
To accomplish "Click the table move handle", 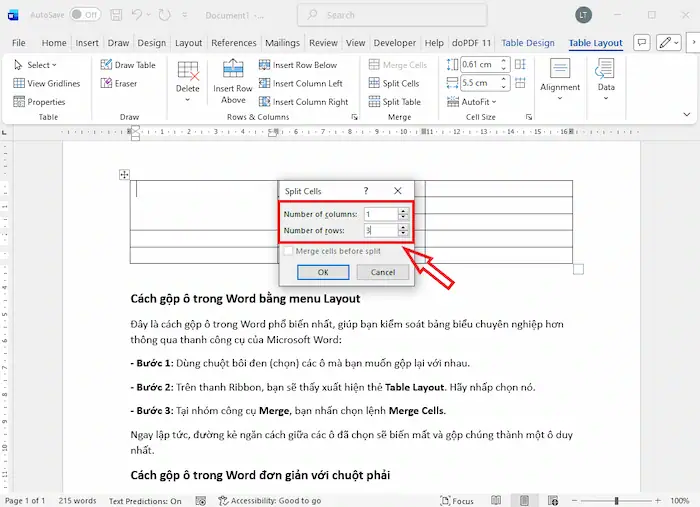I will click(x=124, y=175).
